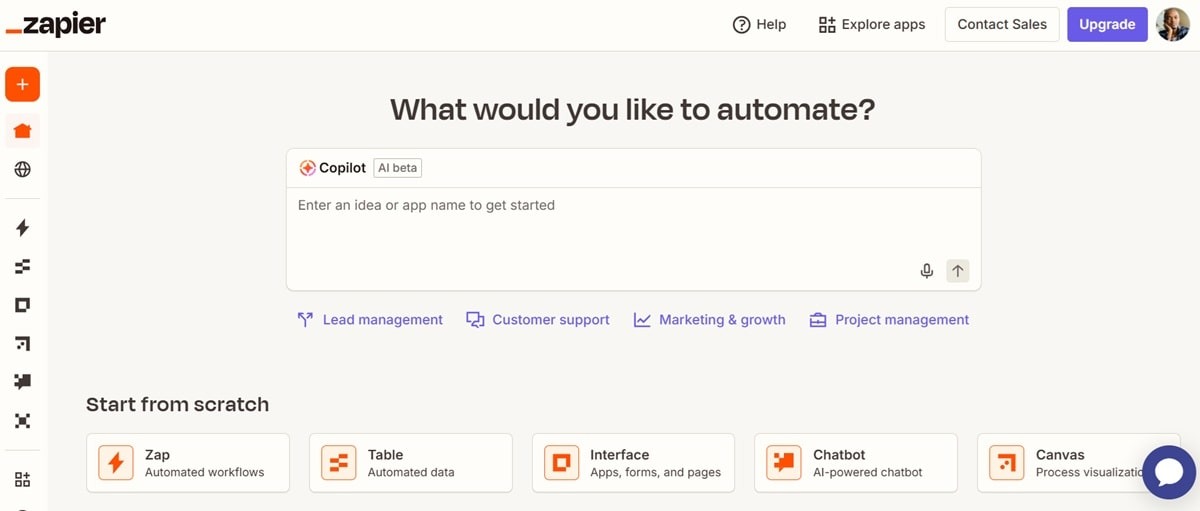This screenshot has width=1200, height=511.
Task: Select the Customer support suggestion
Action: click(x=538, y=320)
